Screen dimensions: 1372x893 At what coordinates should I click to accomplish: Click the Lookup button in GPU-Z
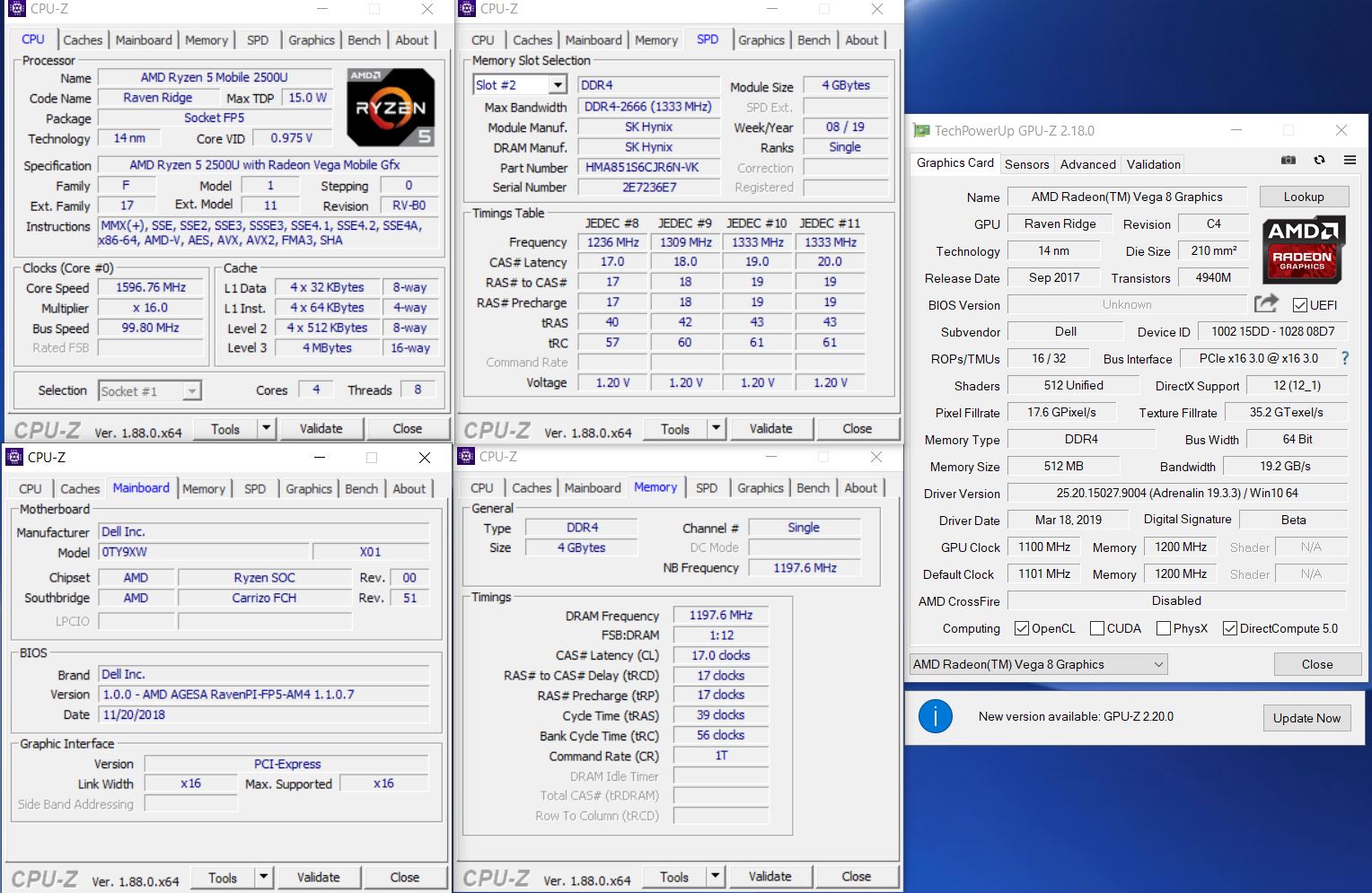[1304, 197]
